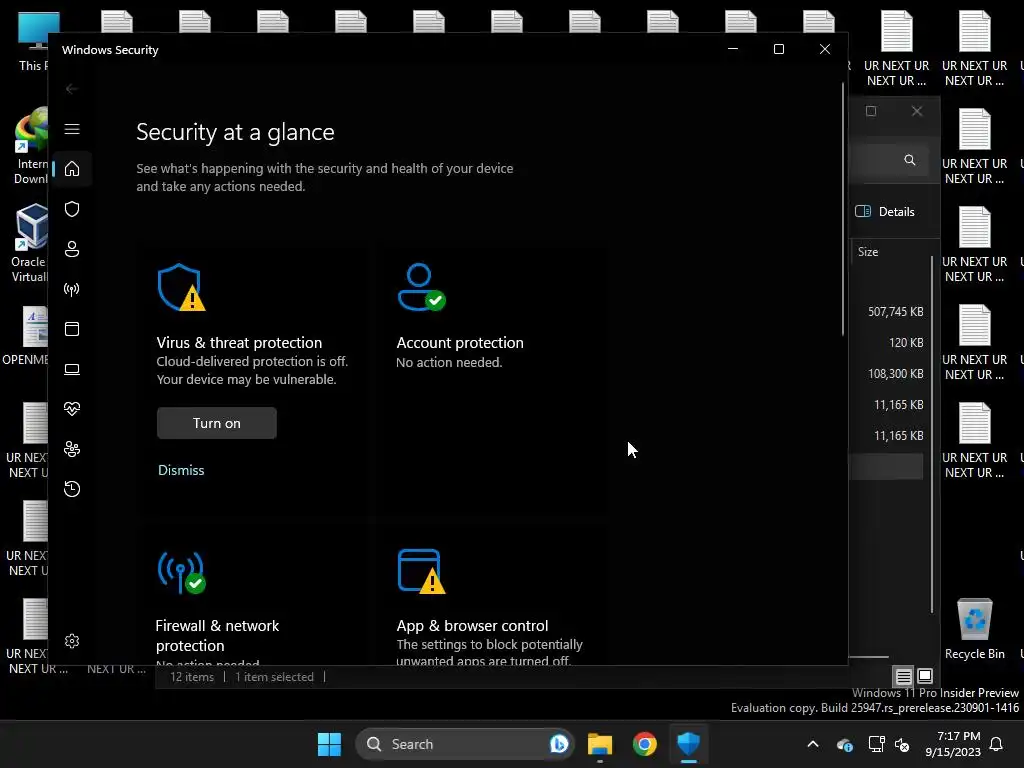Open the hamburger navigation menu

[x=72, y=129]
